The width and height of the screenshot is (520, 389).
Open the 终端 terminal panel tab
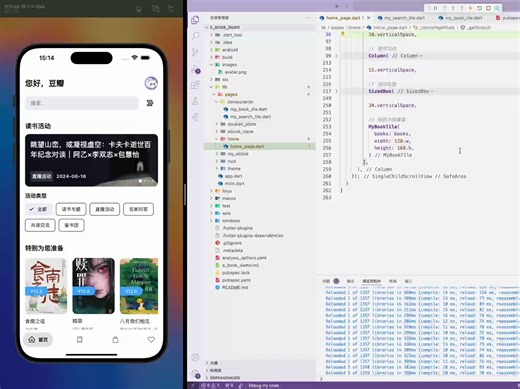click(x=393, y=281)
